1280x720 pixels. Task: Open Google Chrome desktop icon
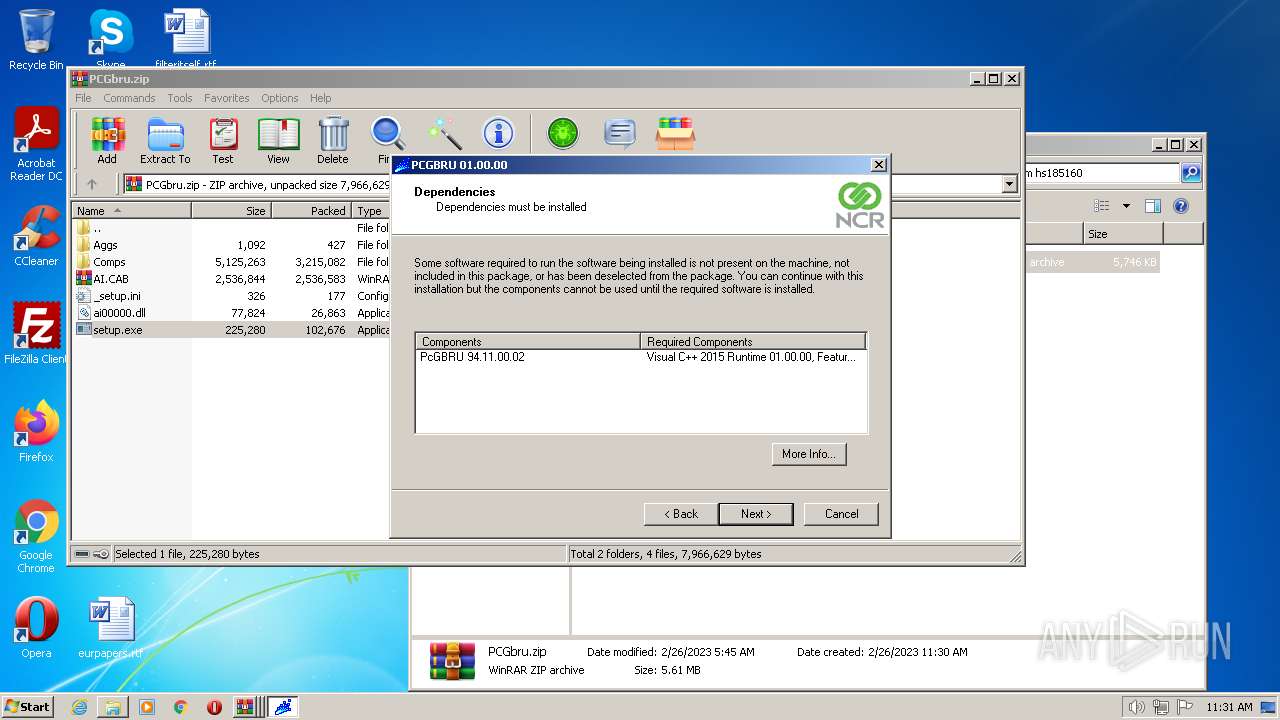36,537
